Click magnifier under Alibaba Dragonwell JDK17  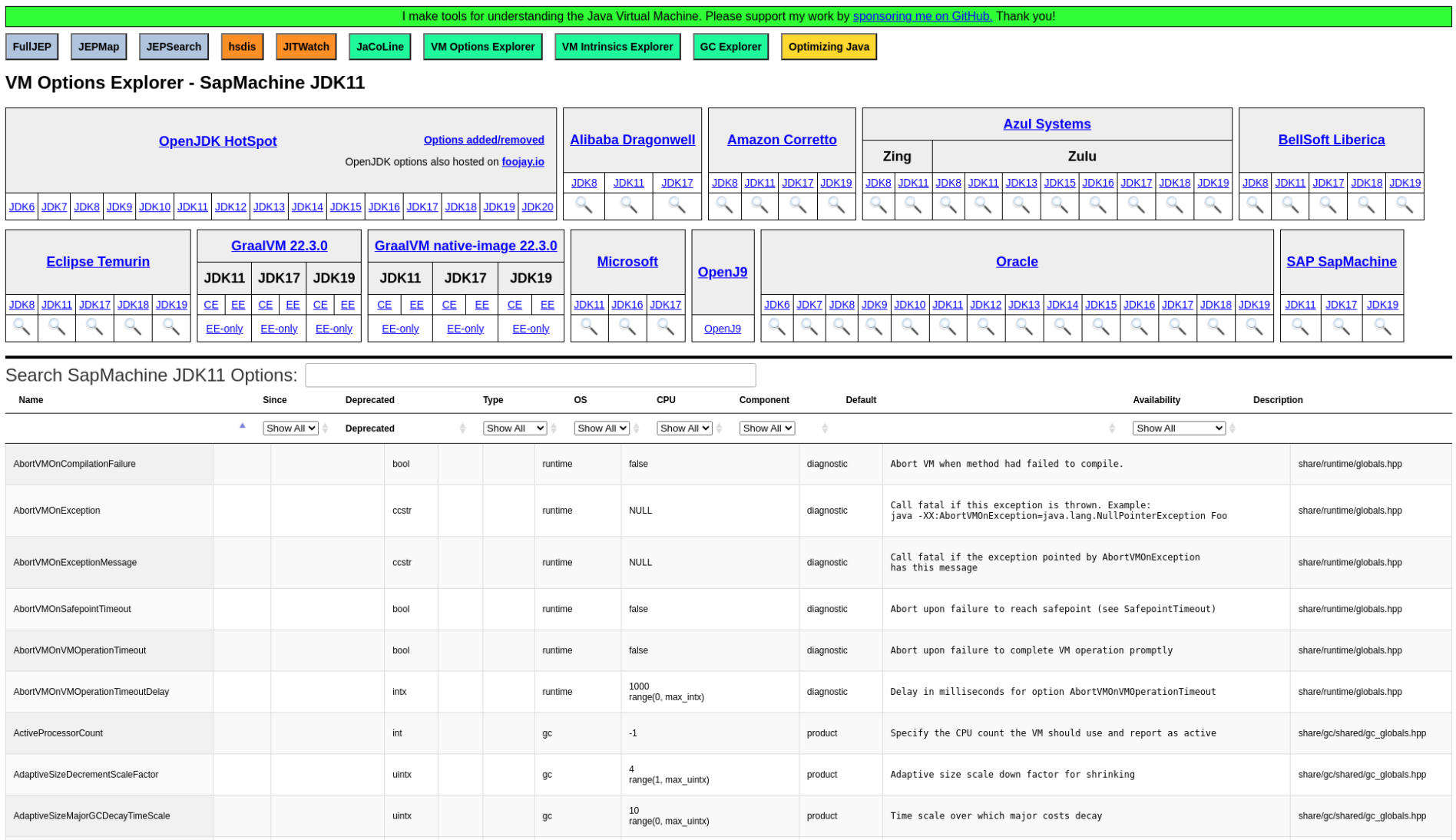tap(677, 205)
